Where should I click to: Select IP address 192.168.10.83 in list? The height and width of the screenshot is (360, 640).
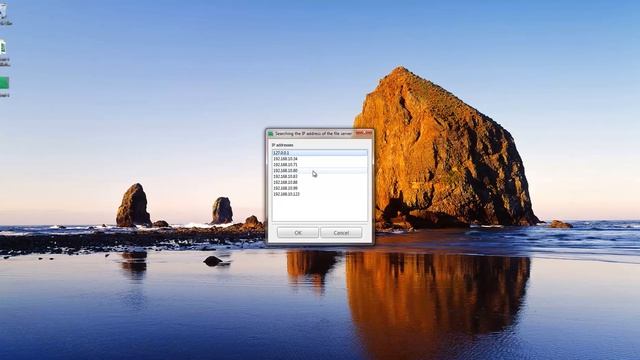[x=320, y=176]
